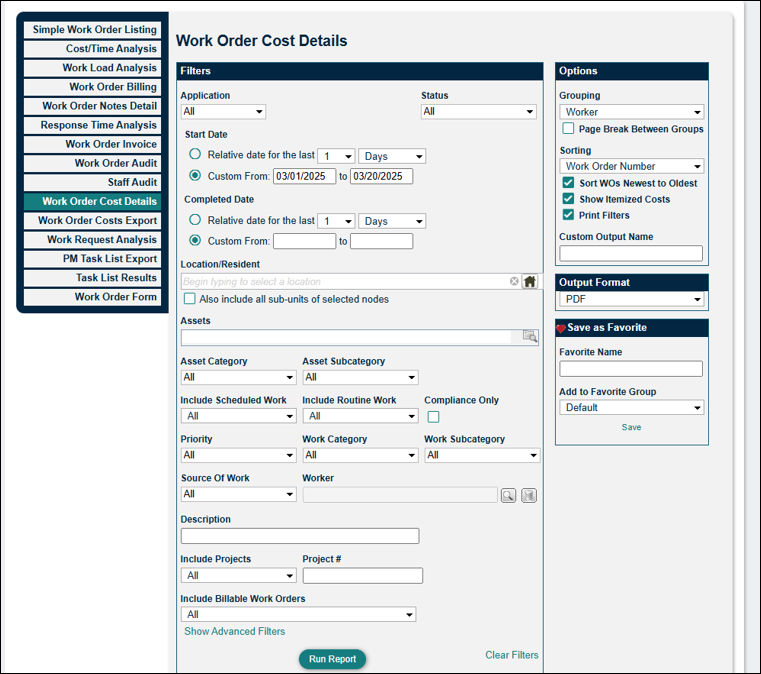
Task: Click the Completed Date Custom From field
Action: [304, 241]
